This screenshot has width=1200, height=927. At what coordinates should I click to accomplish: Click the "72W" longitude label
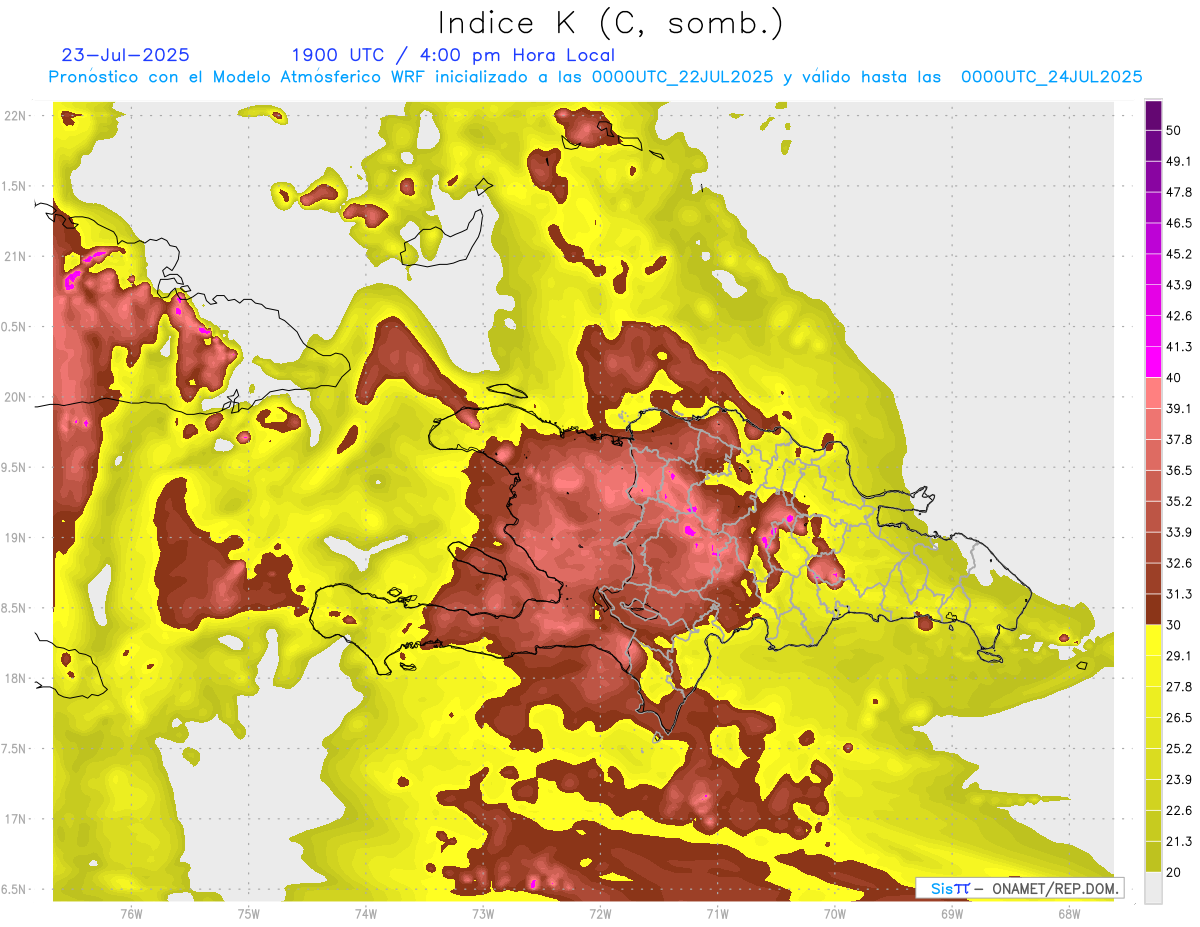click(x=600, y=913)
